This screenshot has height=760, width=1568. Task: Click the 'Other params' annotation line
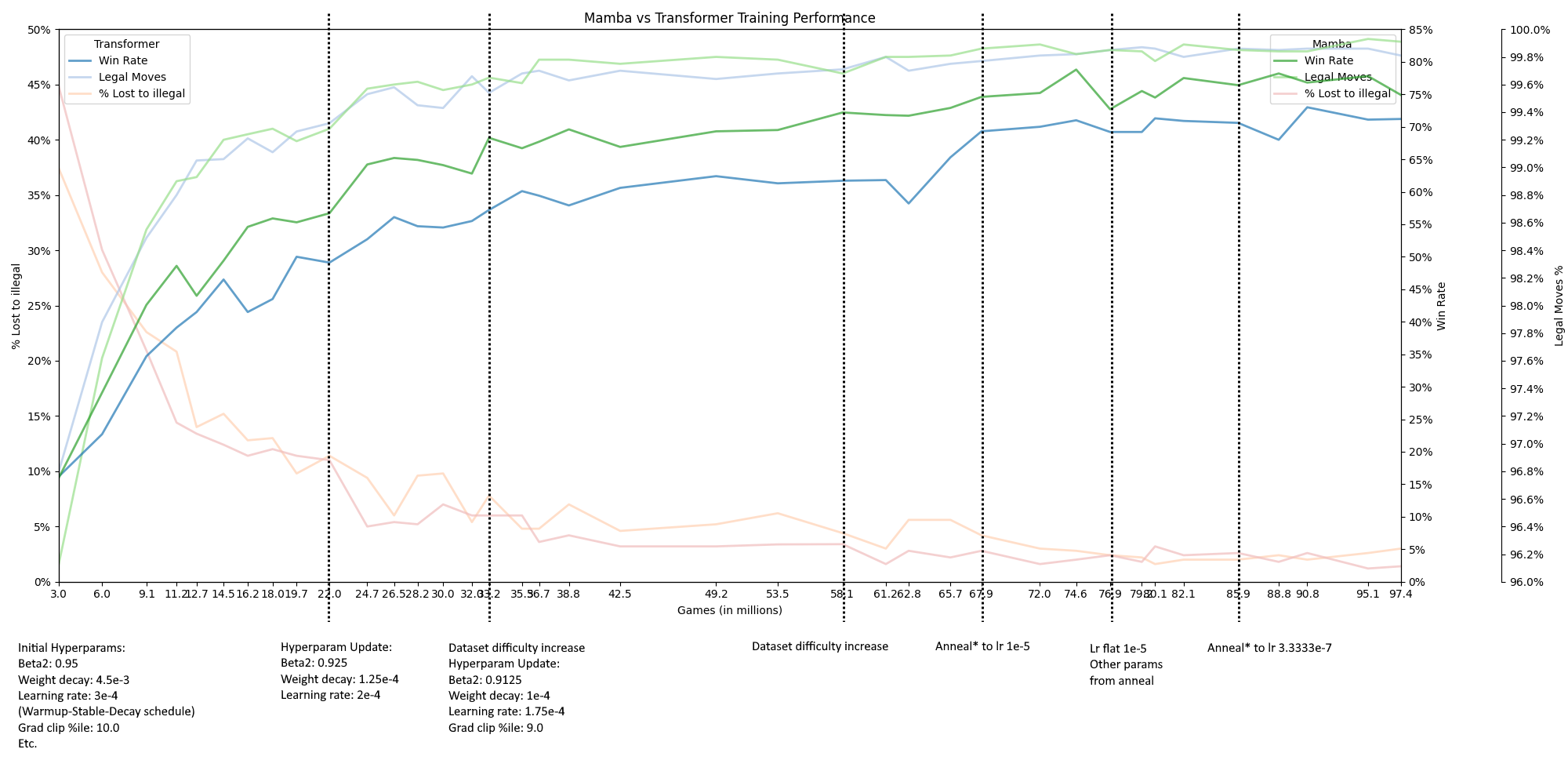pyautogui.click(x=1126, y=665)
